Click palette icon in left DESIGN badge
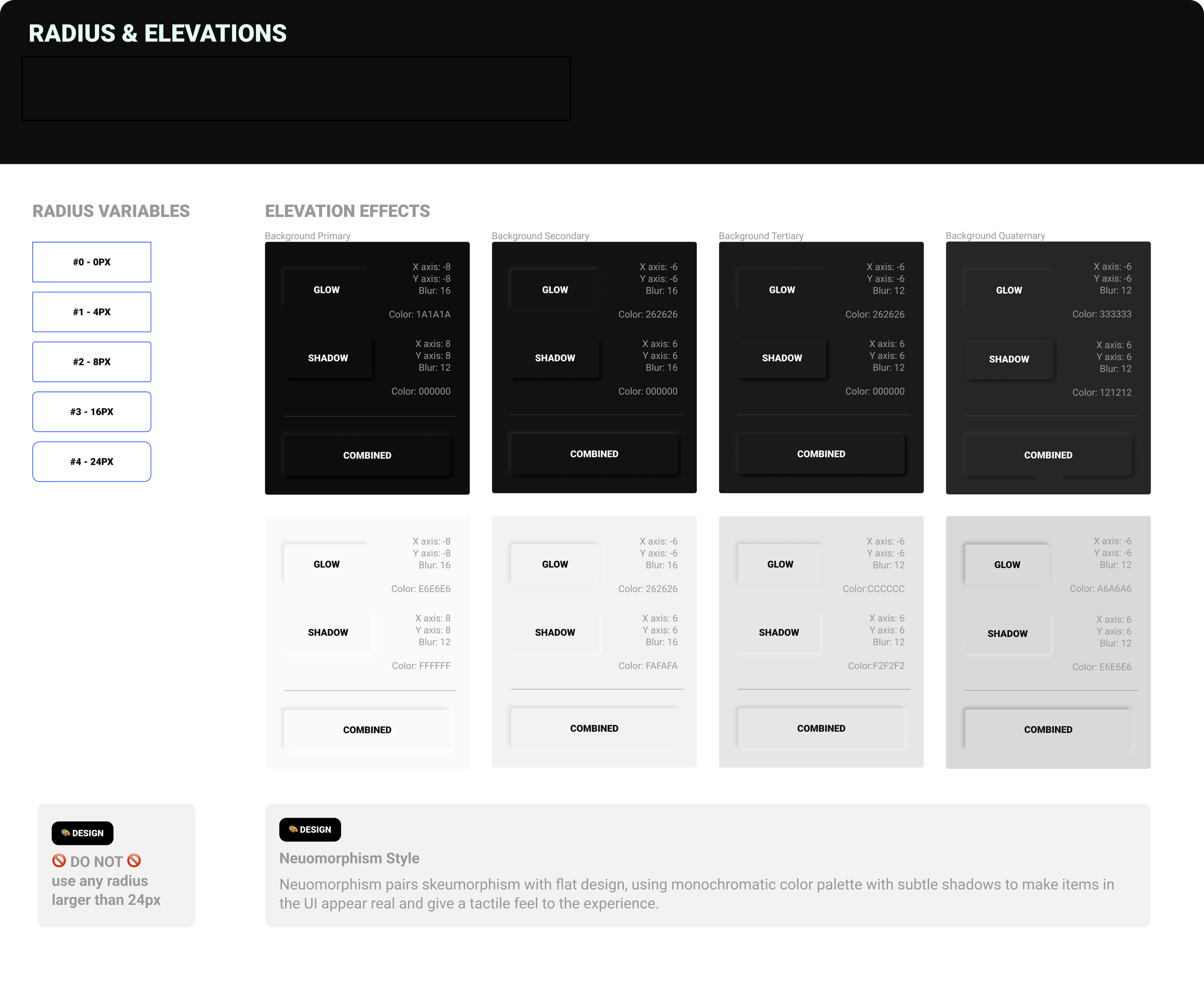The height and width of the screenshot is (1000, 1204). click(x=65, y=832)
